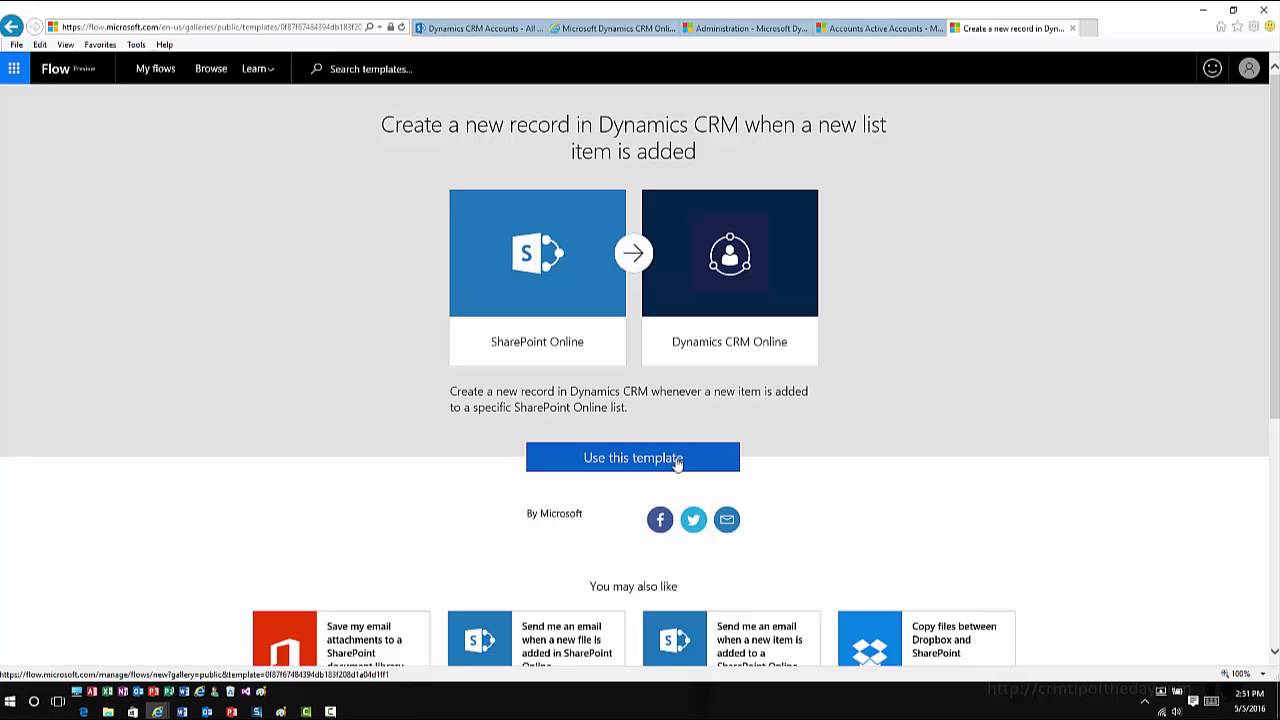Click the Cortana circle icon
1280x720 pixels.
pos(34,702)
